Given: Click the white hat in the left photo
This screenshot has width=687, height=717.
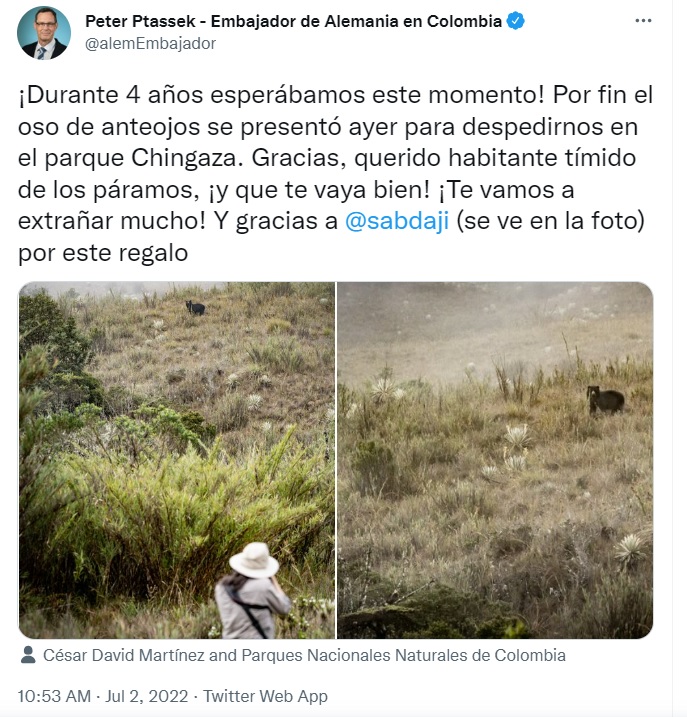Looking at the screenshot, I should [254, 560].
